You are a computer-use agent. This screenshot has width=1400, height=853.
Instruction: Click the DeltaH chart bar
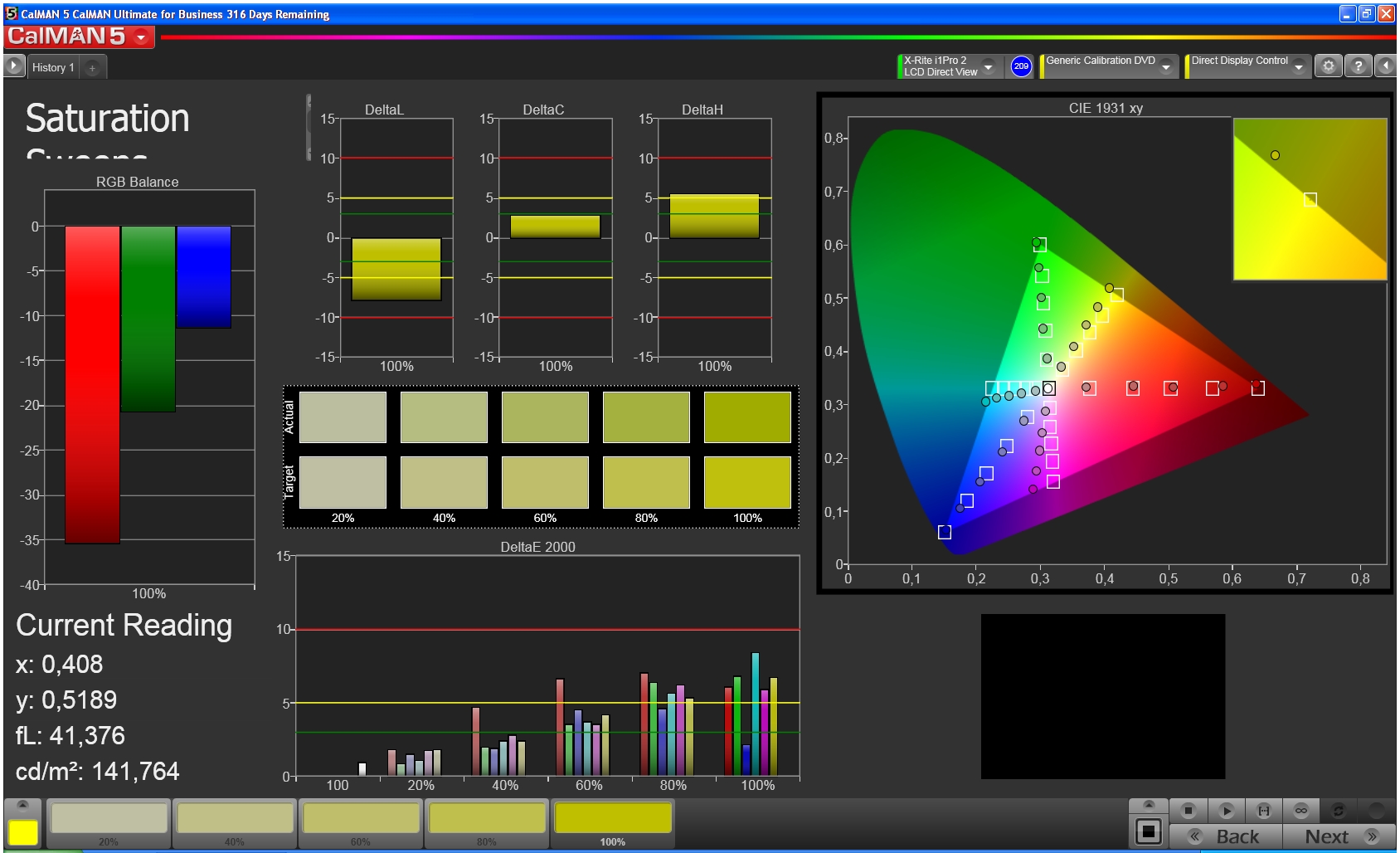714,217
